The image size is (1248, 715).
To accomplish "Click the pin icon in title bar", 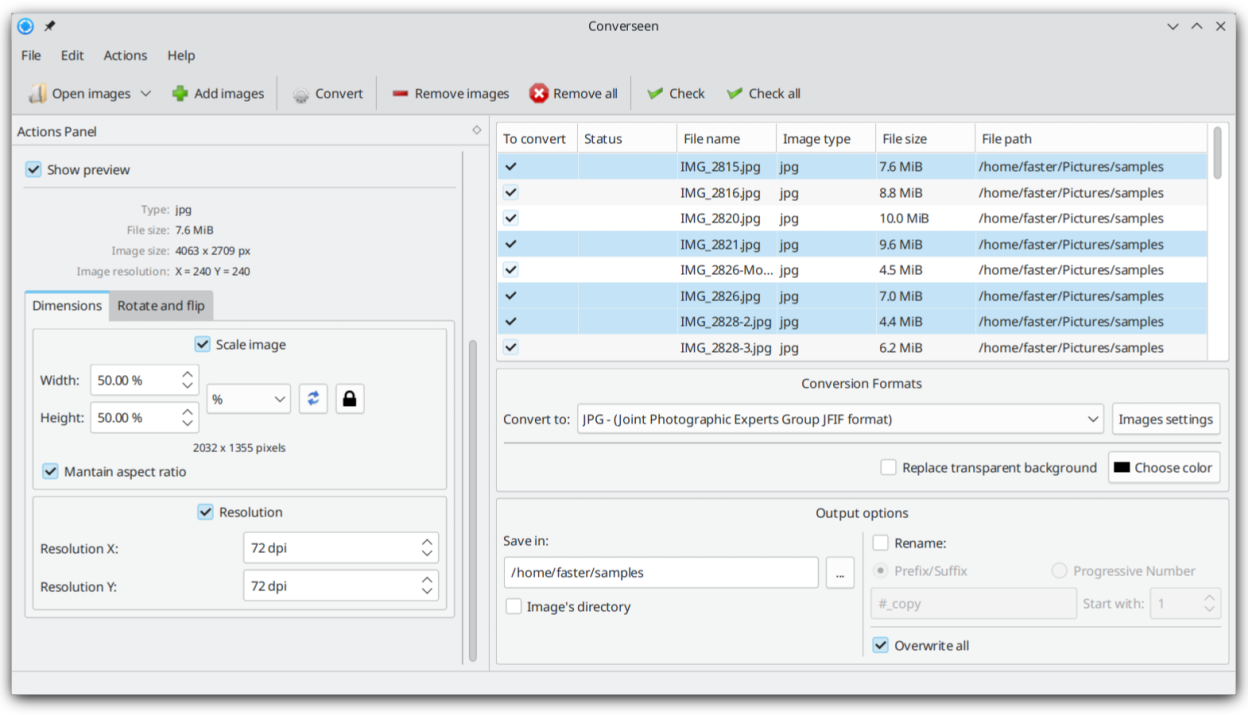I will (x=50, y=26).
